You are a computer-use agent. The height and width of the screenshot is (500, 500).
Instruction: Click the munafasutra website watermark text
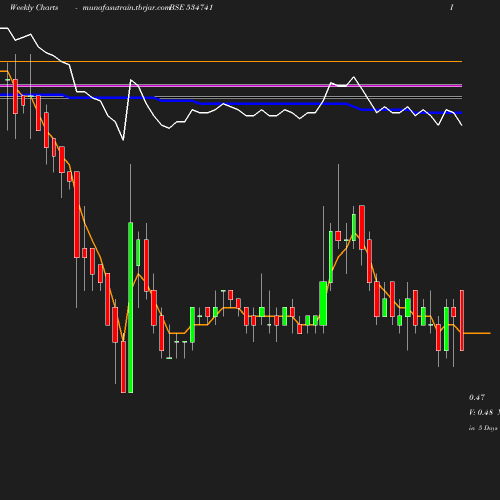[126, 8]
